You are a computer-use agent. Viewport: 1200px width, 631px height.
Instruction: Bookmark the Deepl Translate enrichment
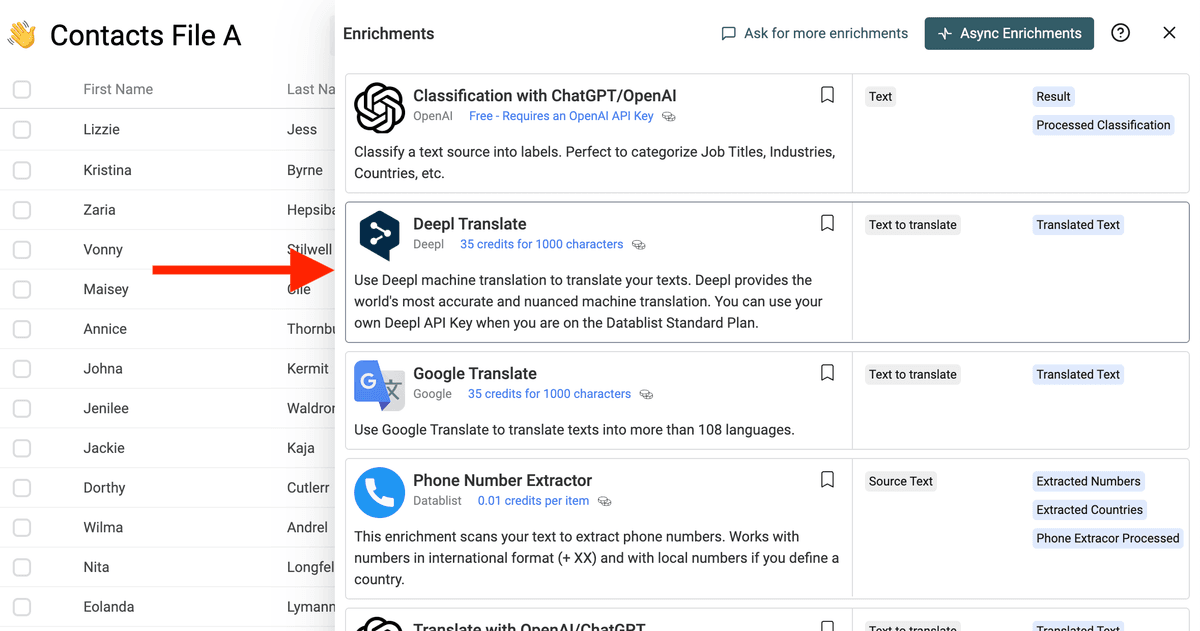(827, 223)
